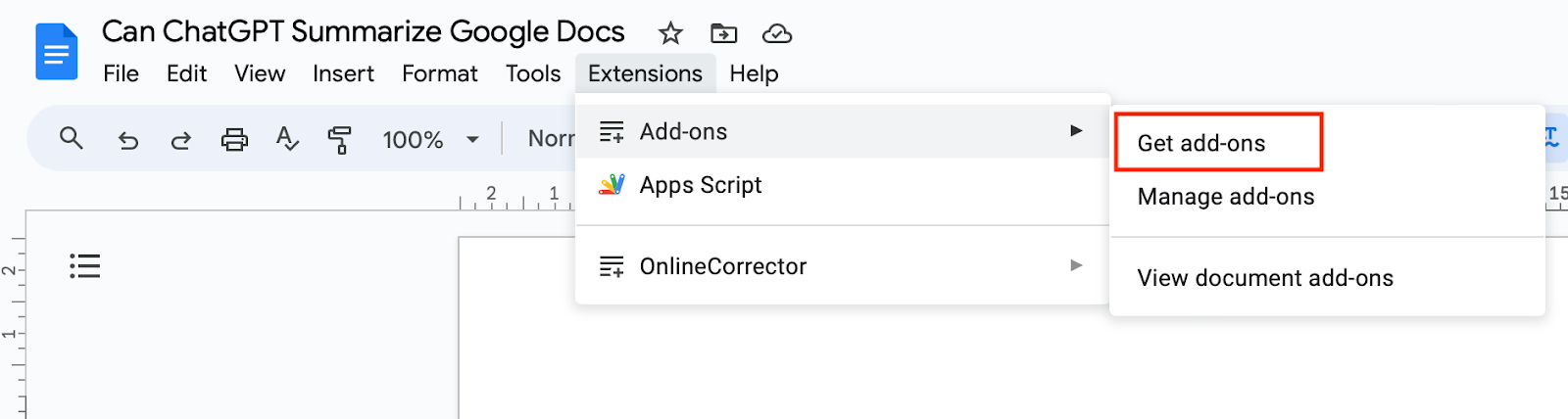
Task: Move document to a folder
Action: 723,33
